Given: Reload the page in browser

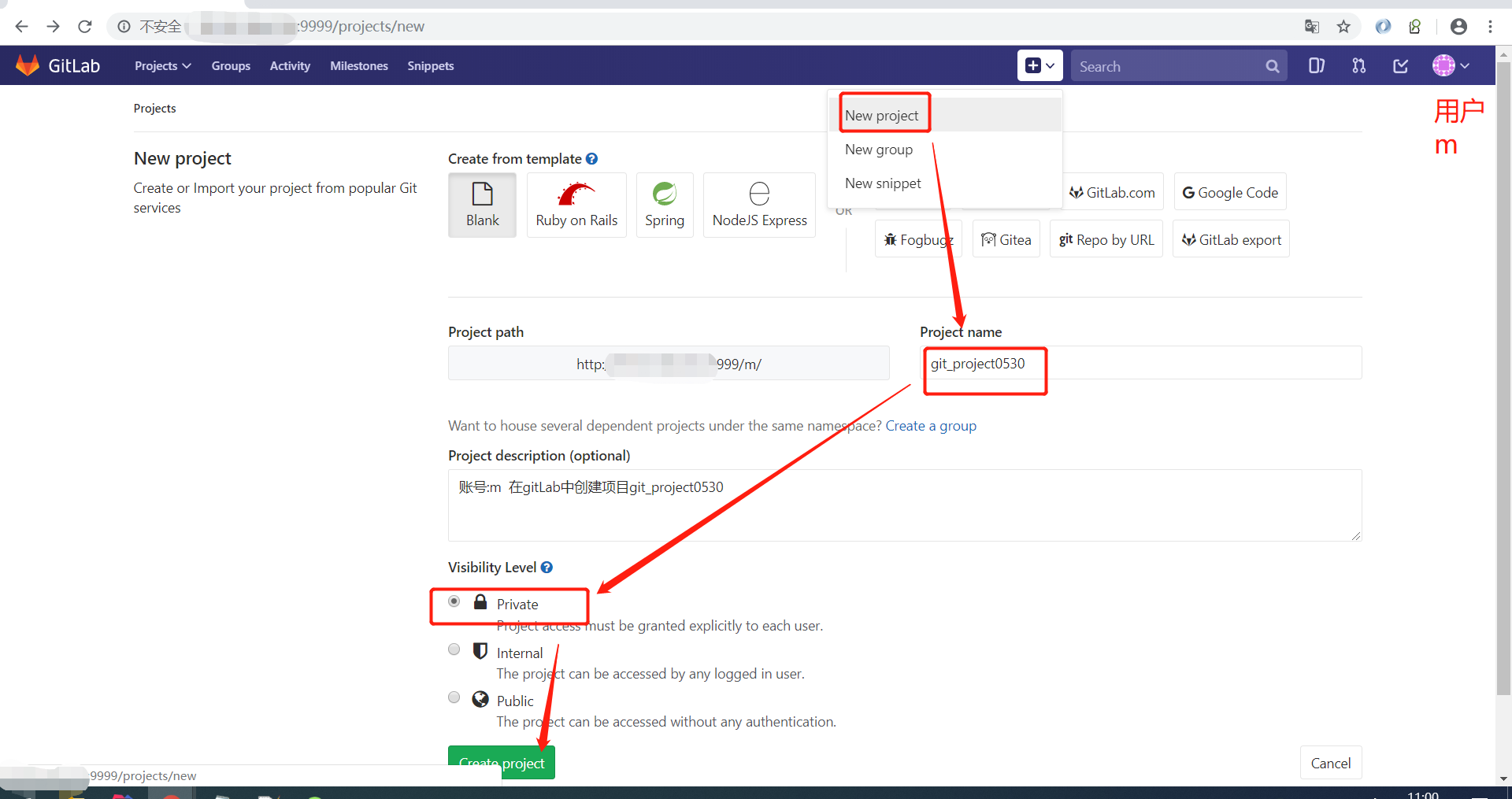Looking at the screenshot, I should 85,26.
